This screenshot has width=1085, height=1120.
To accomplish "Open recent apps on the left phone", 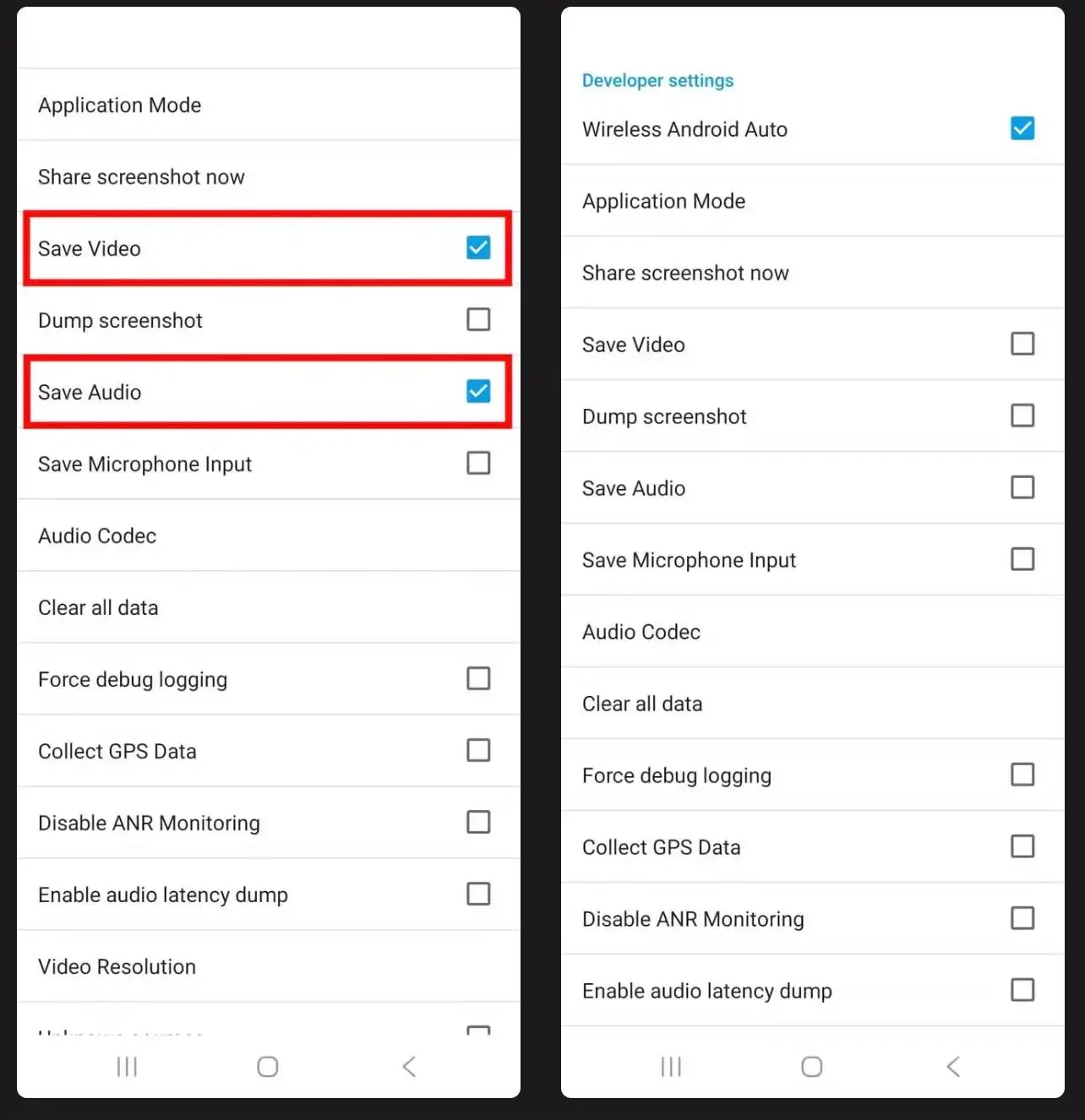I will click(x=127, y=1067).
